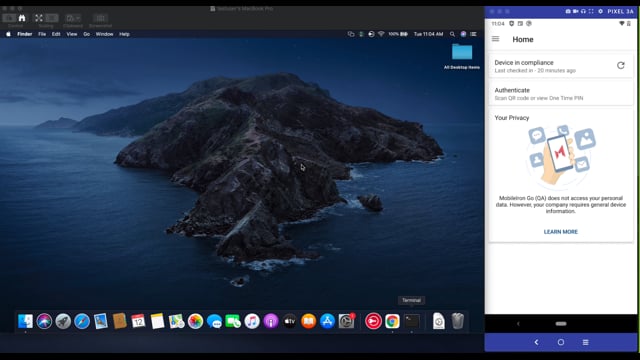Refresh the device compliance check-in
The image size is (640, 360).
click(x=620, y=65)
